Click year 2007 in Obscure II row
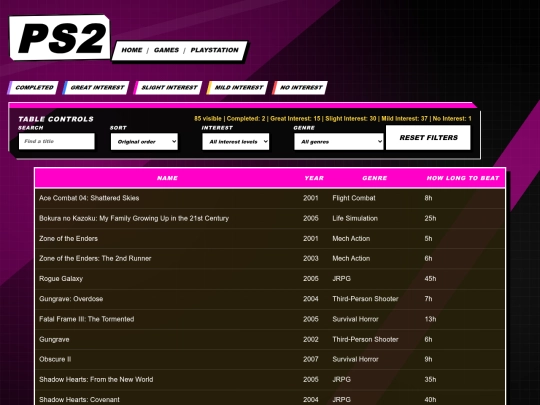Image resolution: width=540 pixels, height=405 pixels. tap(311, 359)
